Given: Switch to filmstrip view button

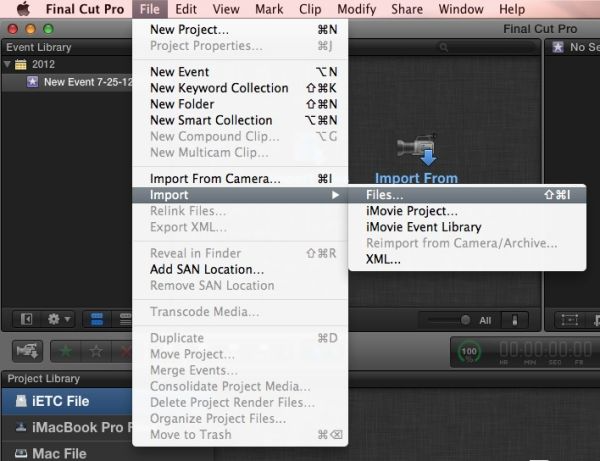Looking at the screenshot, I should [97, 319].
